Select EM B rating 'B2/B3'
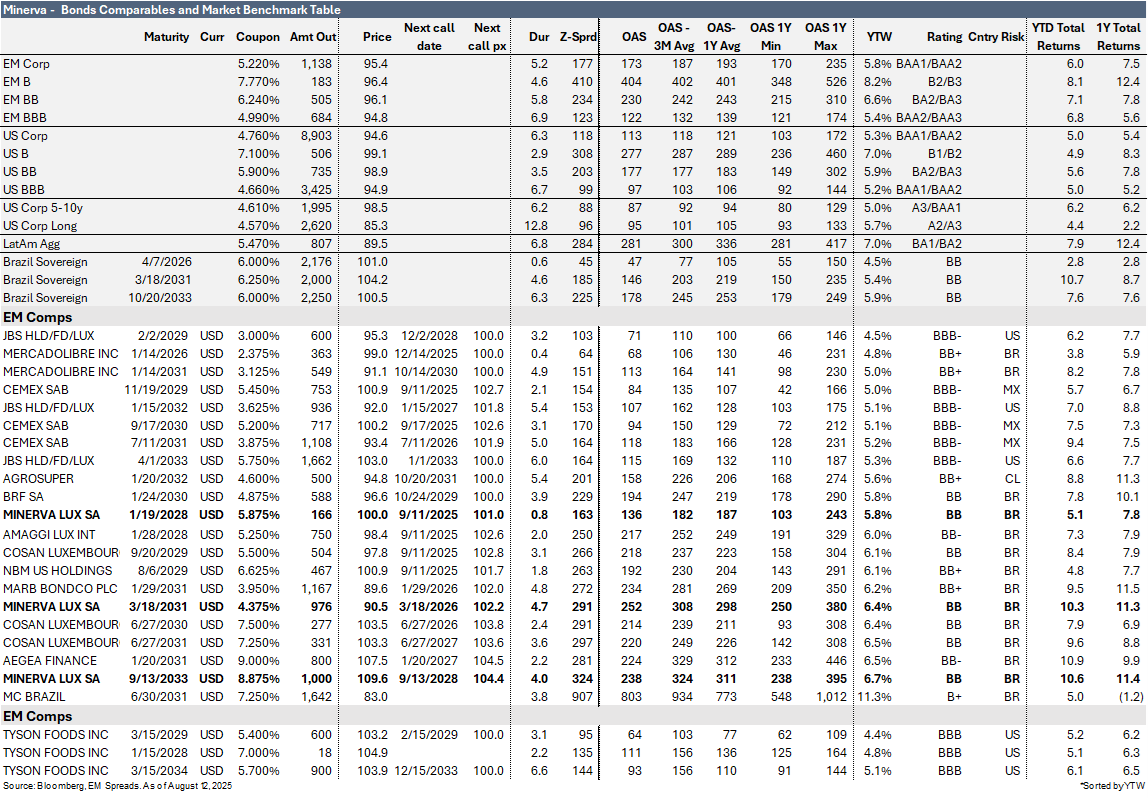The image size is (1148, 799). pyautogui.click(x=945, y=81)
